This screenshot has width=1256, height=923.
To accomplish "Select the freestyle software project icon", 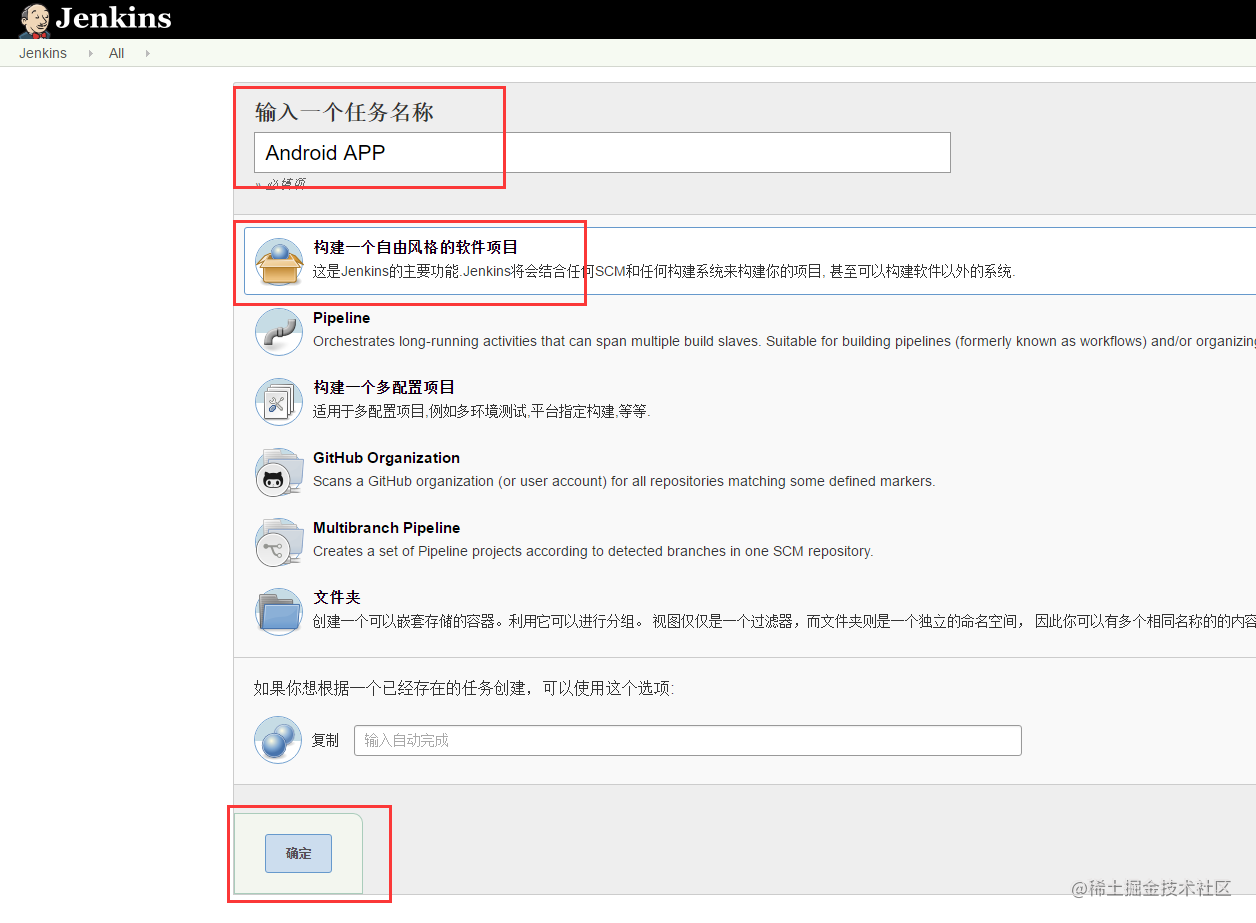I will pyautogui.click(x=279, y=262).
